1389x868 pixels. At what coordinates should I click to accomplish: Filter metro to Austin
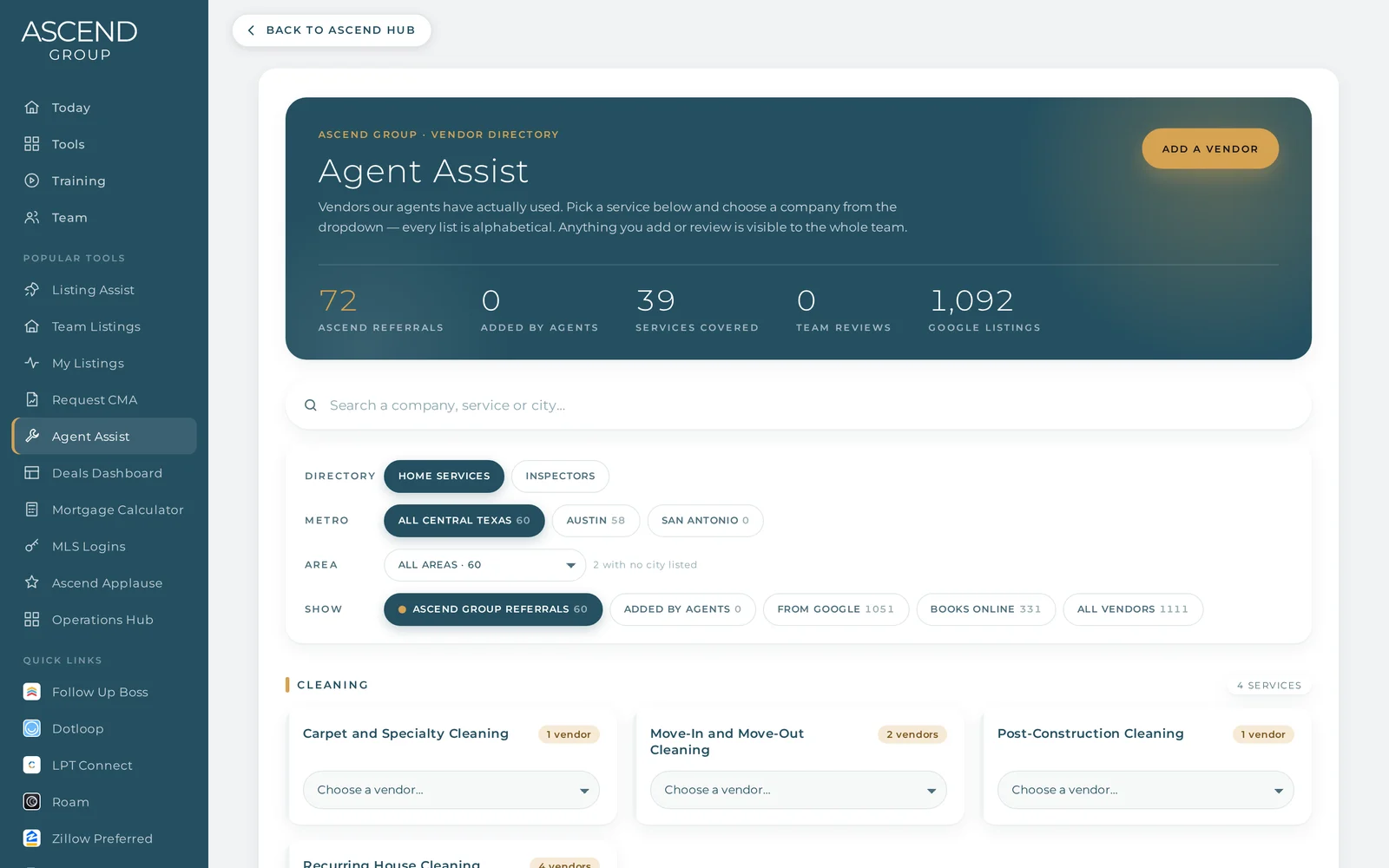(x=596, y=521)
